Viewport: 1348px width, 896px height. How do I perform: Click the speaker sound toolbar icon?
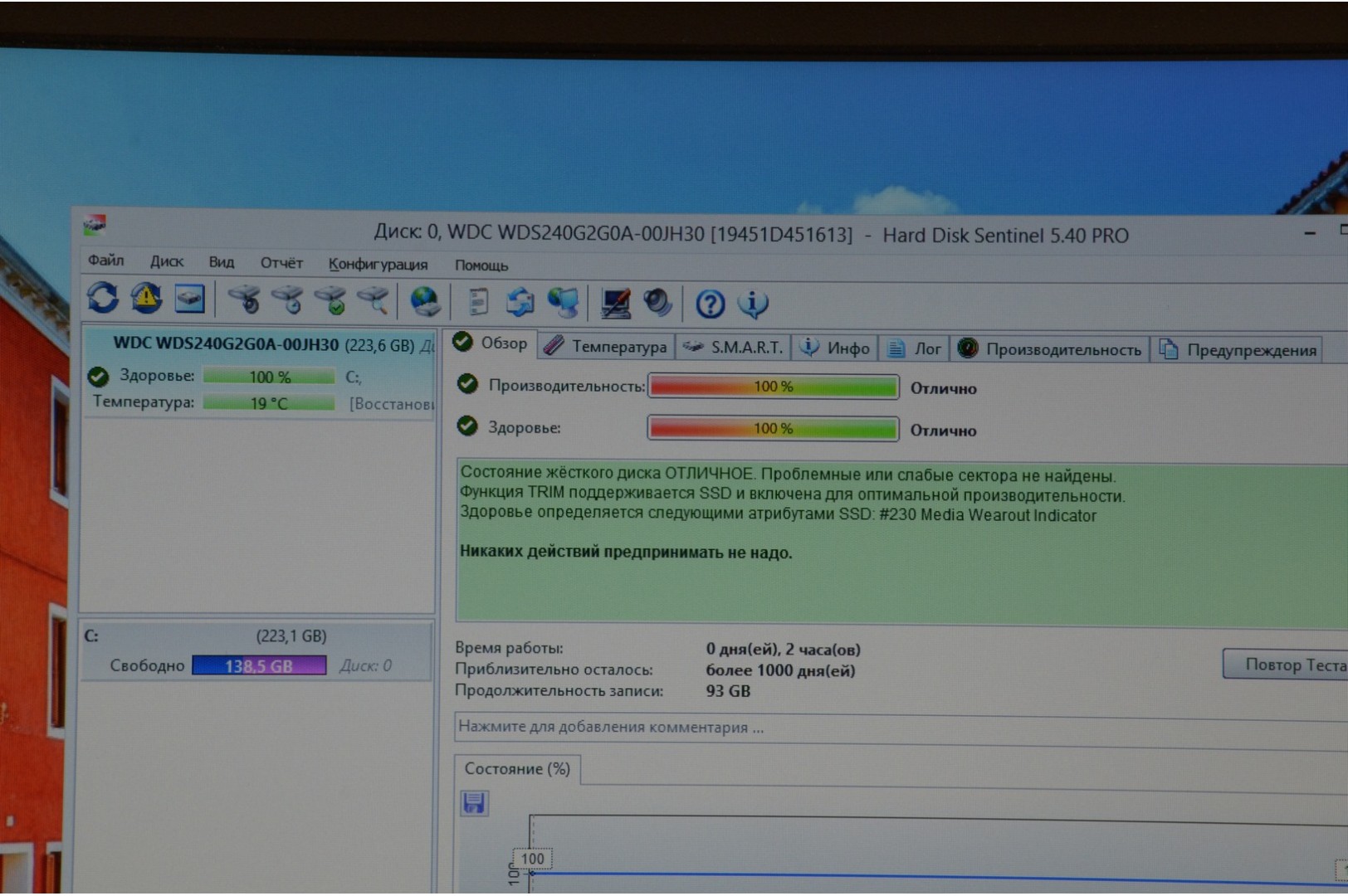657,303
